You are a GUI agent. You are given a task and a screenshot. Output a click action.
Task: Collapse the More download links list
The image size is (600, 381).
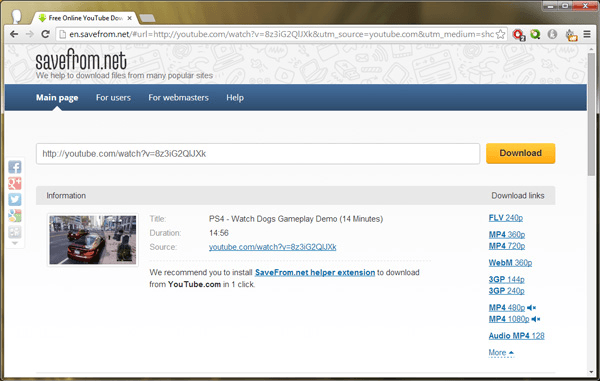[x=501, y=352]
